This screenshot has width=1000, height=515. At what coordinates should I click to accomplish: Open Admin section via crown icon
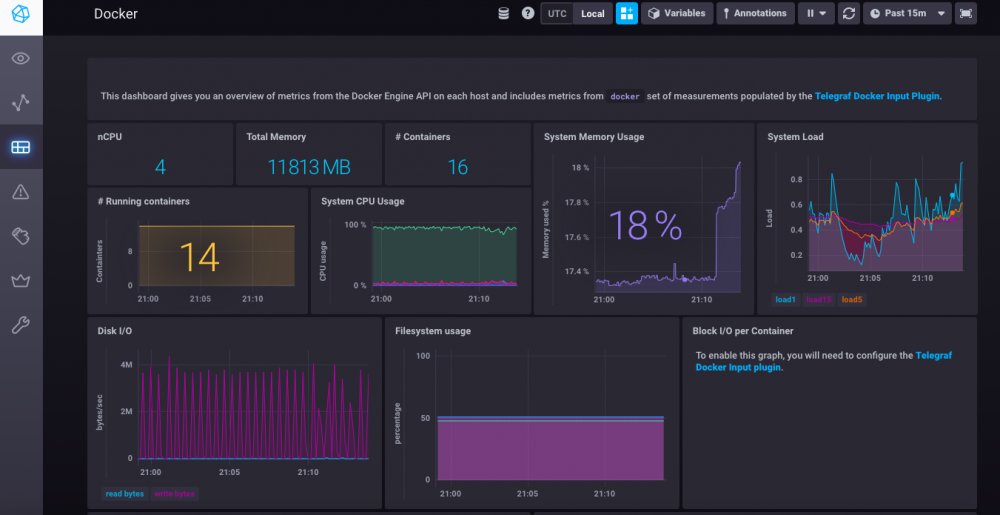[21, 280]
